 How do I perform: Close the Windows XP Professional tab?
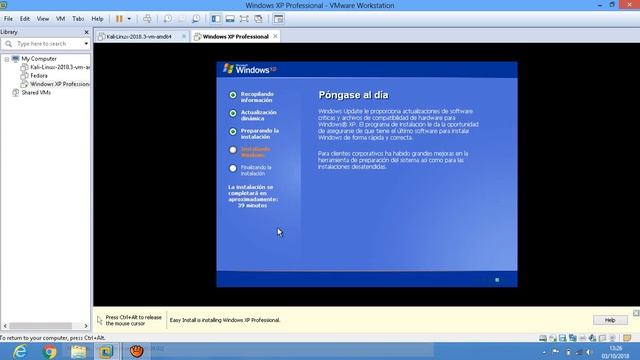click(275, 36)
